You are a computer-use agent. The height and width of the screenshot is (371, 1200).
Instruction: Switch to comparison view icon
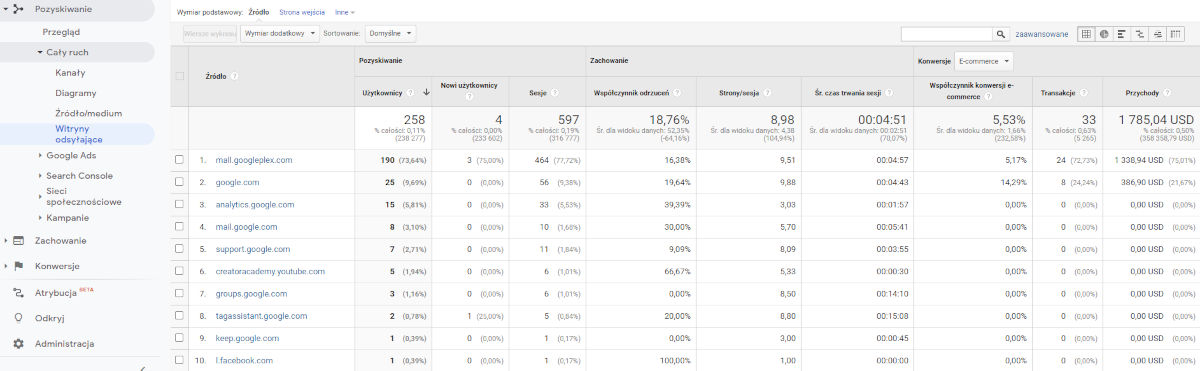tap(1140, 33)
